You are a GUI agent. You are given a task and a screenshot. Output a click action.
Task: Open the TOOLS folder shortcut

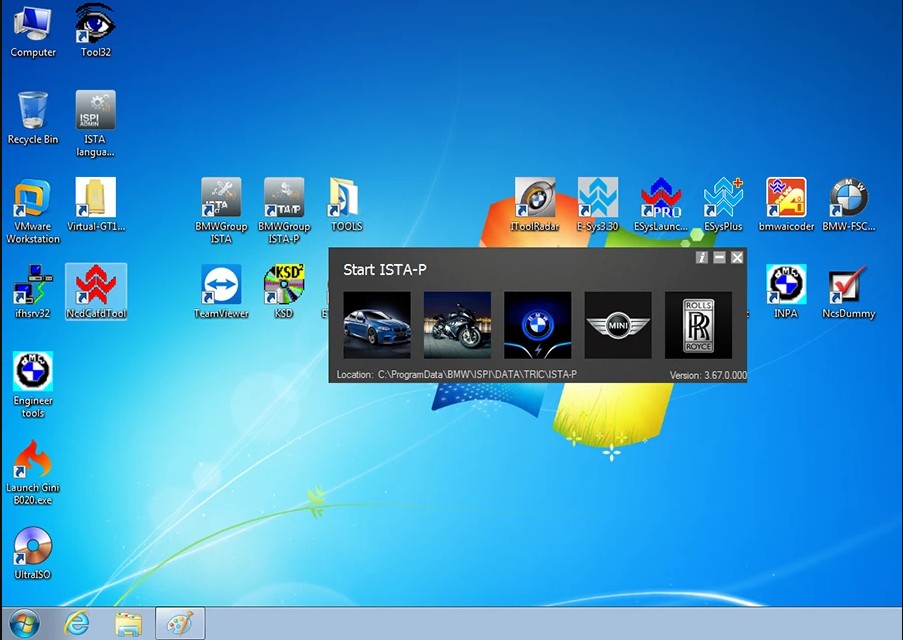point(346,205)
